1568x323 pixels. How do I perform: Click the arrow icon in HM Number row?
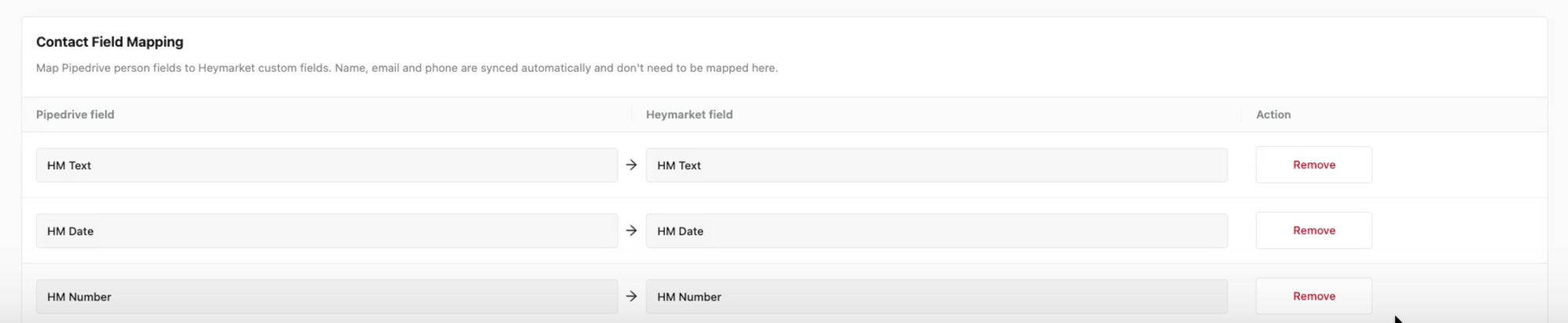coord(631,296)
